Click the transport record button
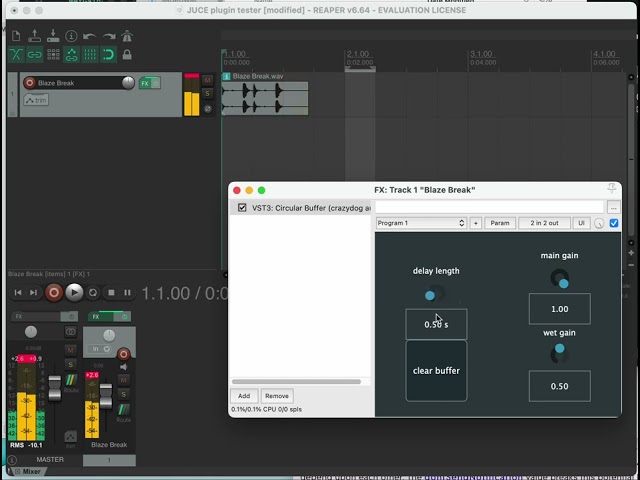The height and width of the screenshot is (480, 640). pos(54,292)
